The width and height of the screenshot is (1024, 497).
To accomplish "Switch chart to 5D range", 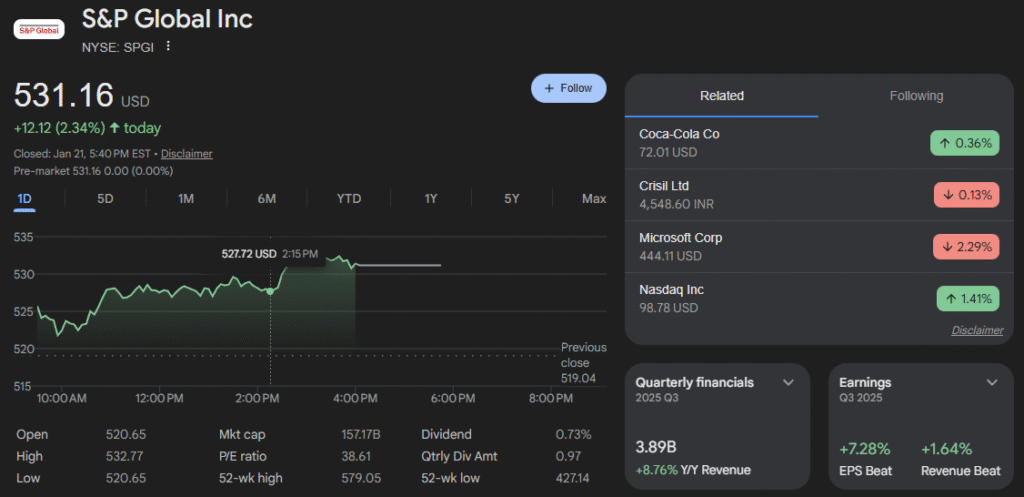I will click(x=105, y=199).
